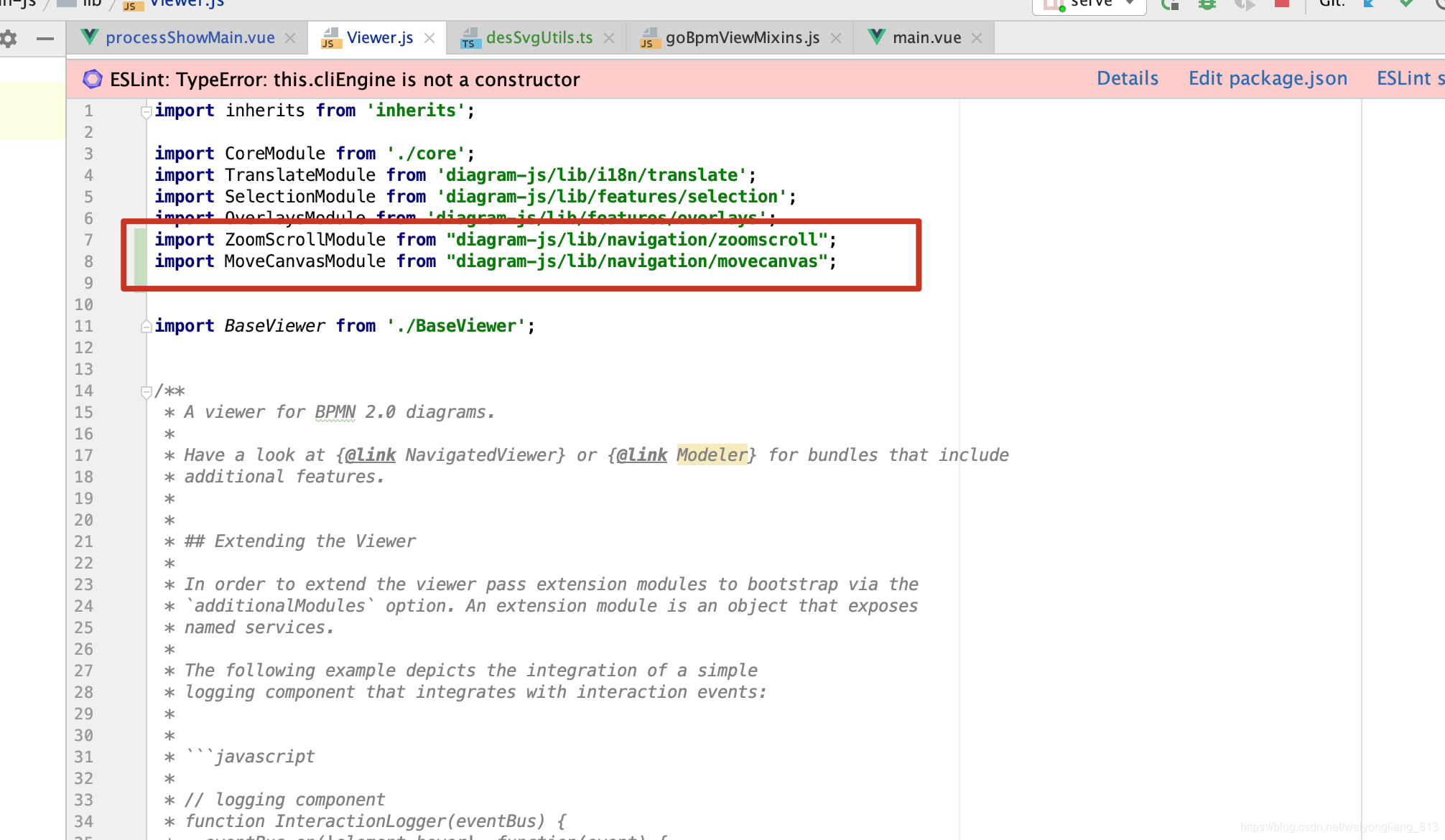Toggle the fold marker at line 11
Viewport: 1445px width, 840px height.
click(146, 327)
